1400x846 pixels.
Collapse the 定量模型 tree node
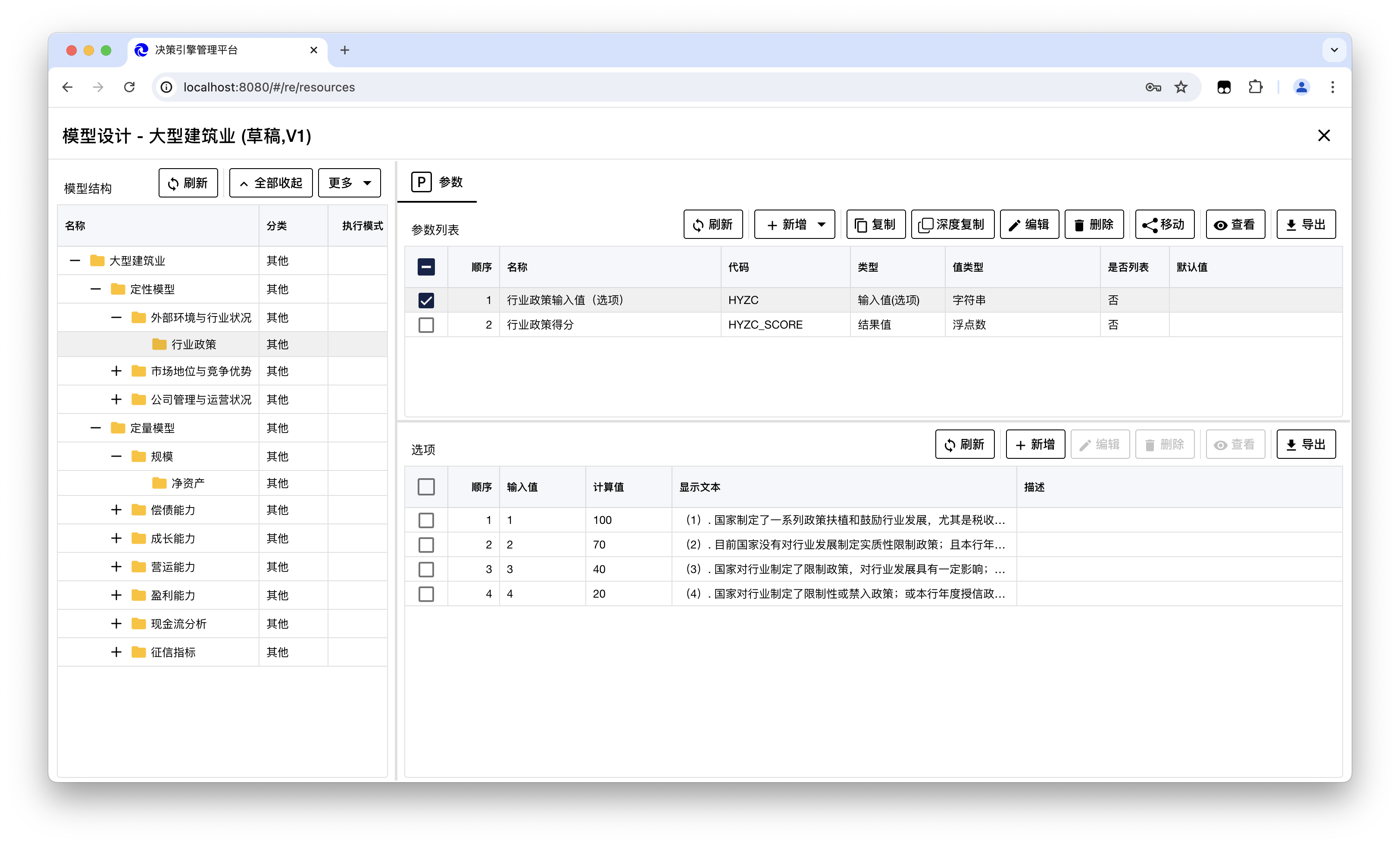[95, 428]
